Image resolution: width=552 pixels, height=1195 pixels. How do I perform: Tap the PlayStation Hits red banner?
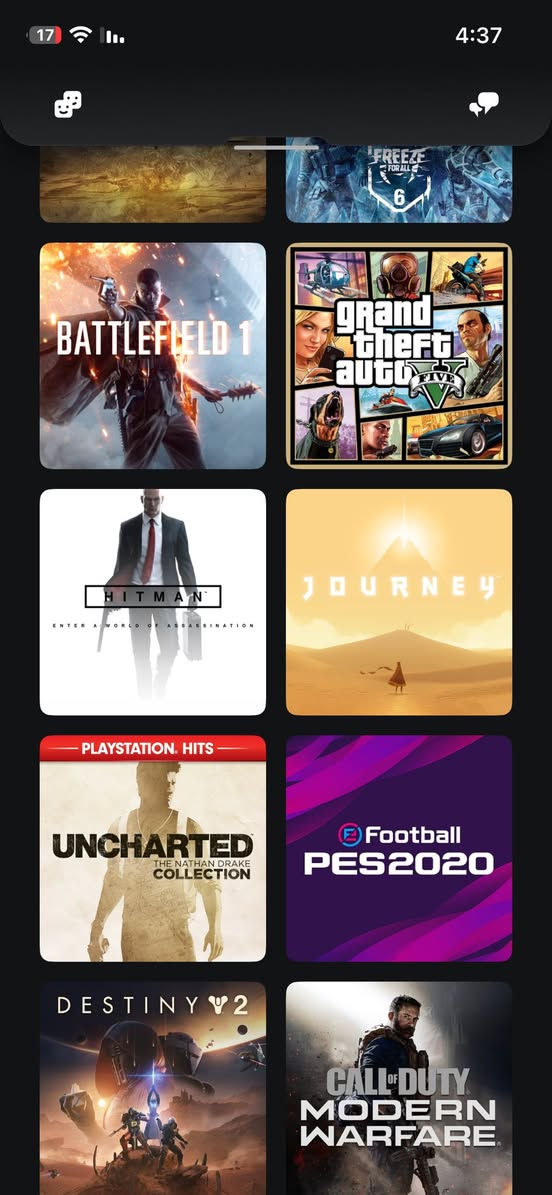click(x=152, y=748)
